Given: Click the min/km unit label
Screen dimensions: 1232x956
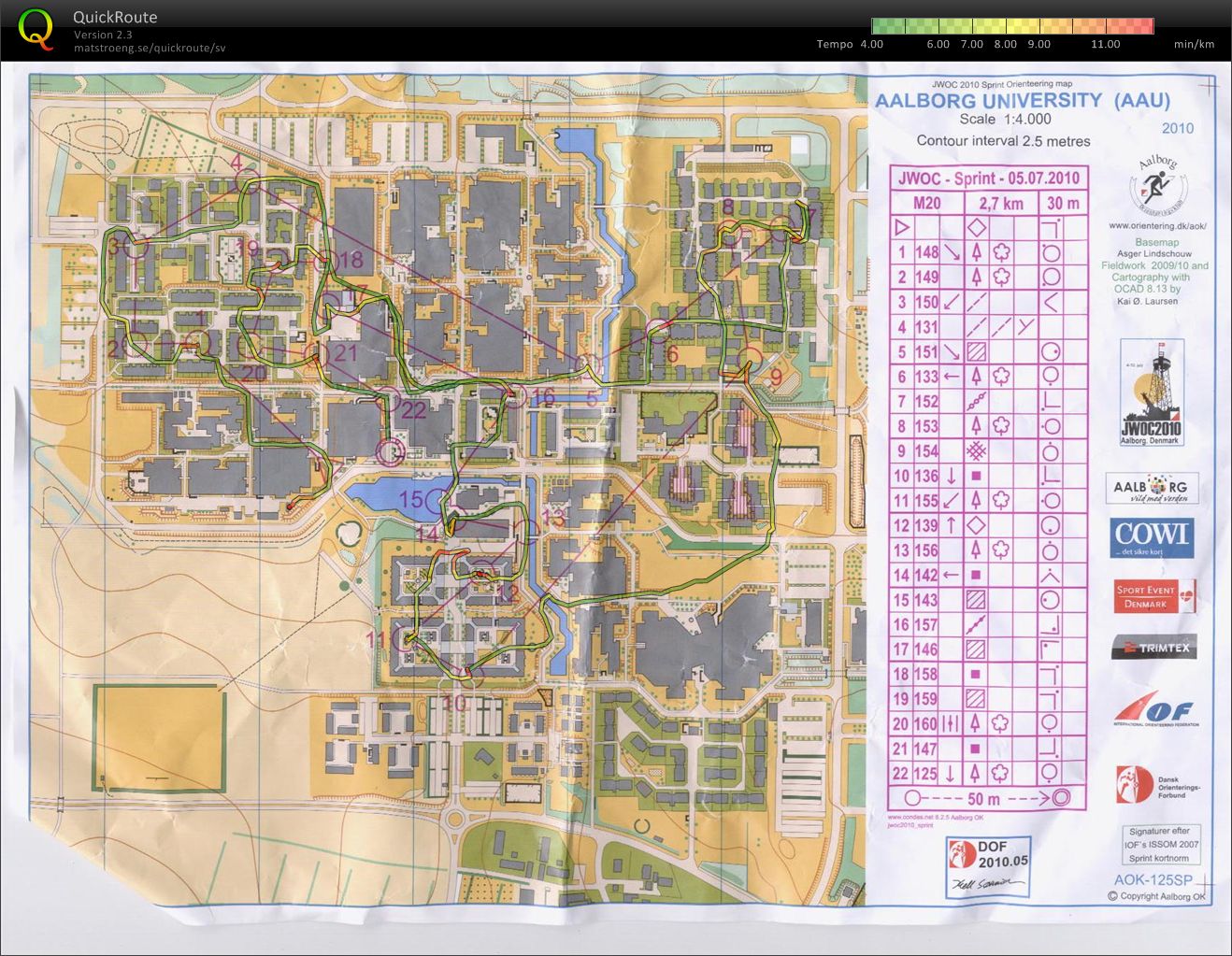Looking at the screenshot, I should pos(1195,44).
